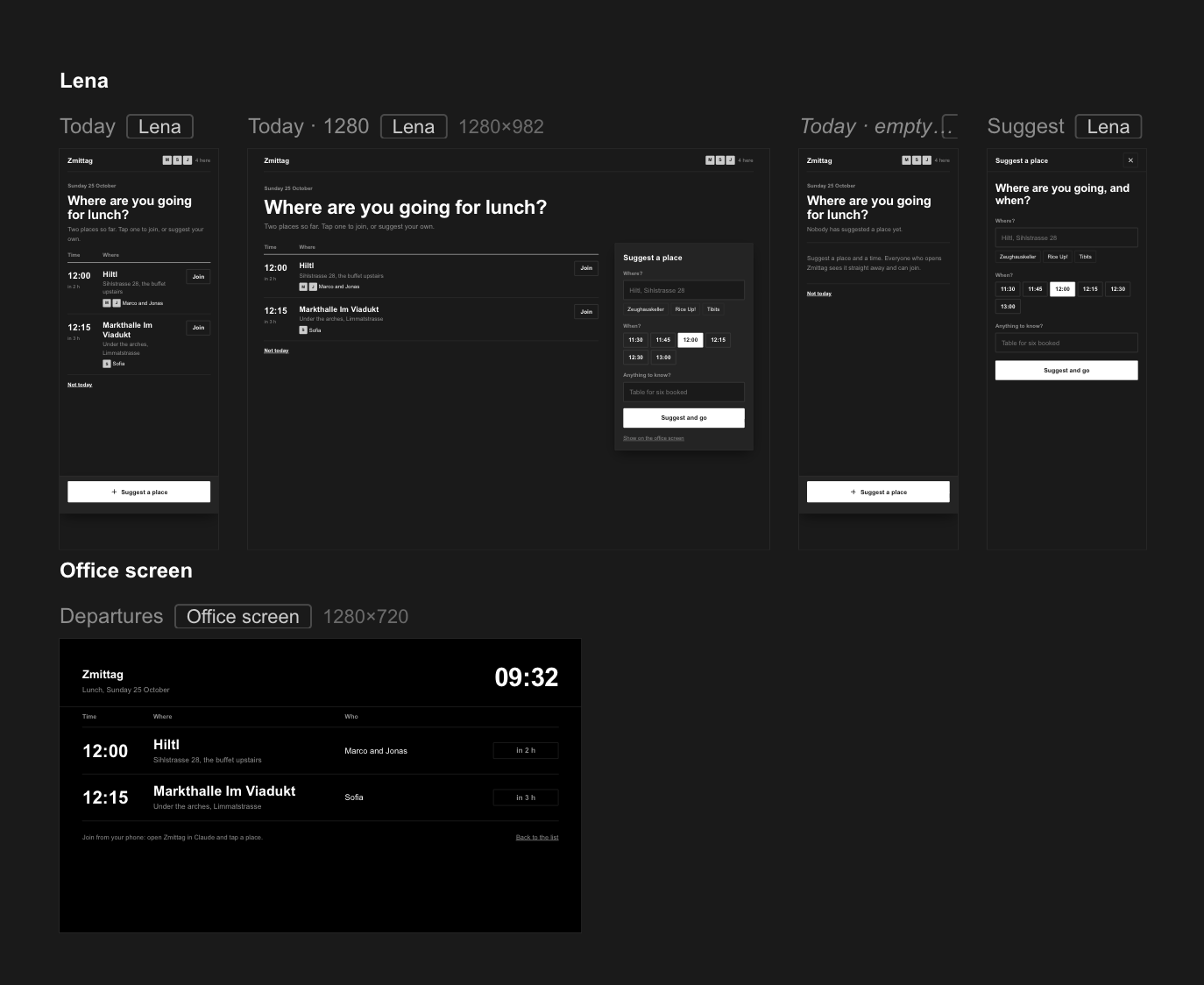Click 'Not today' link in the Today · empty frame

819,294
